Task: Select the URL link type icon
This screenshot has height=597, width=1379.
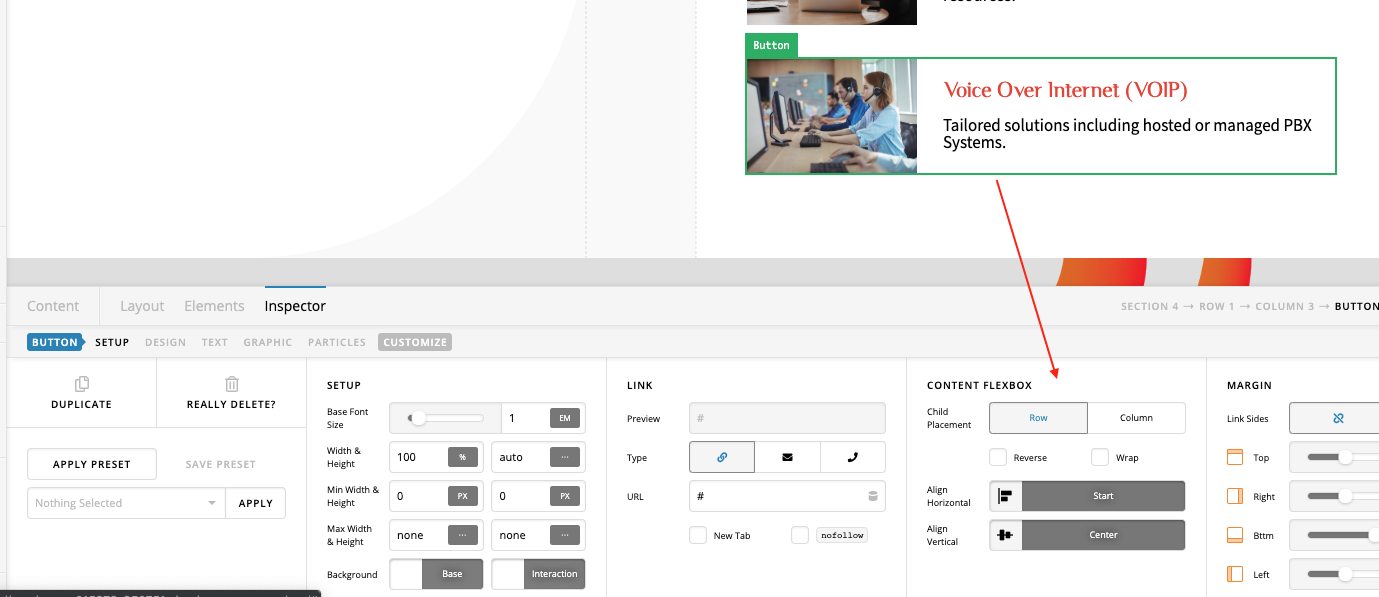Action: point(722,457)
